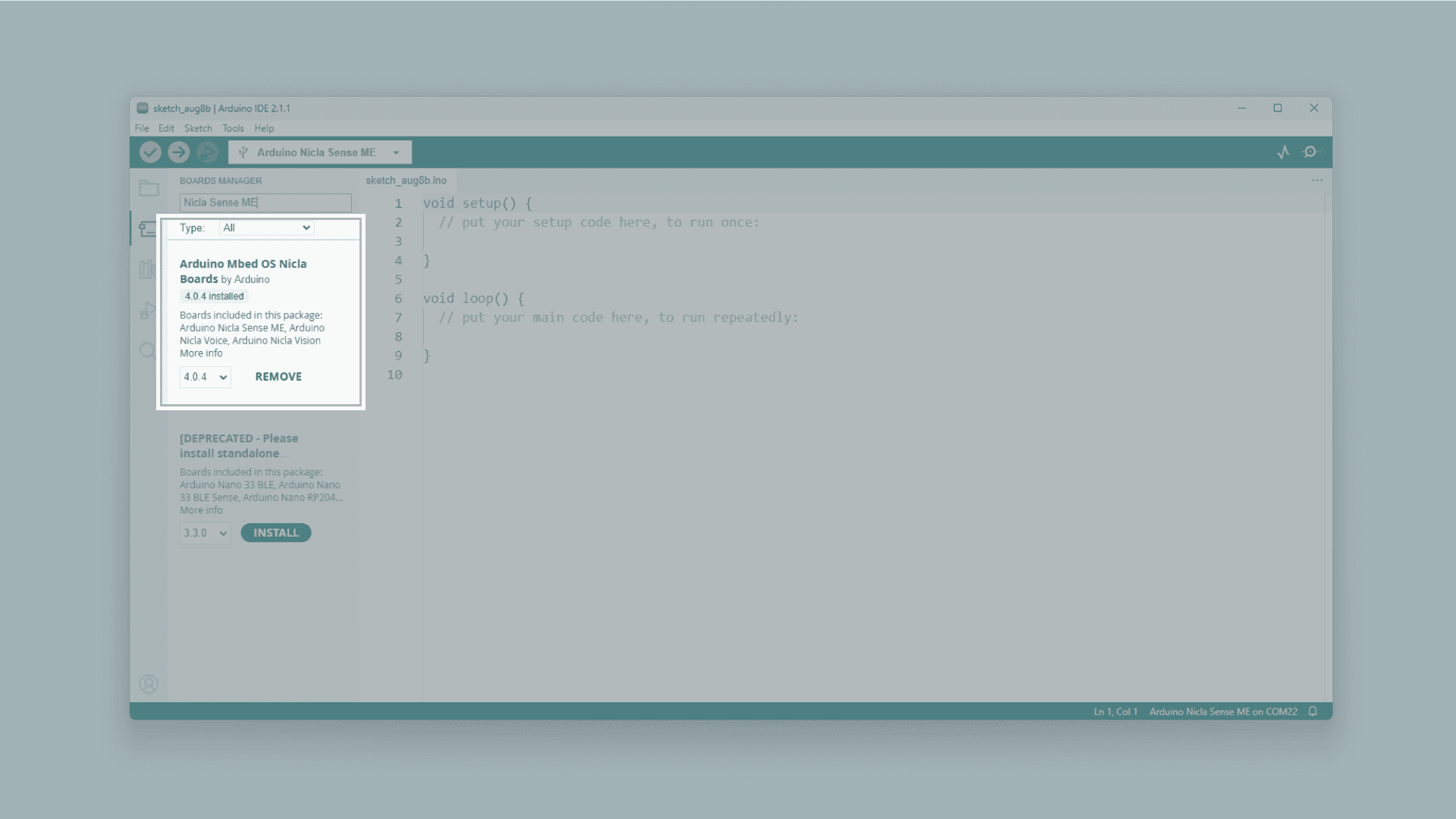Screen dimensions: 1456x819
Task: Click the Boards Manager search field
Action: (265, 202)
